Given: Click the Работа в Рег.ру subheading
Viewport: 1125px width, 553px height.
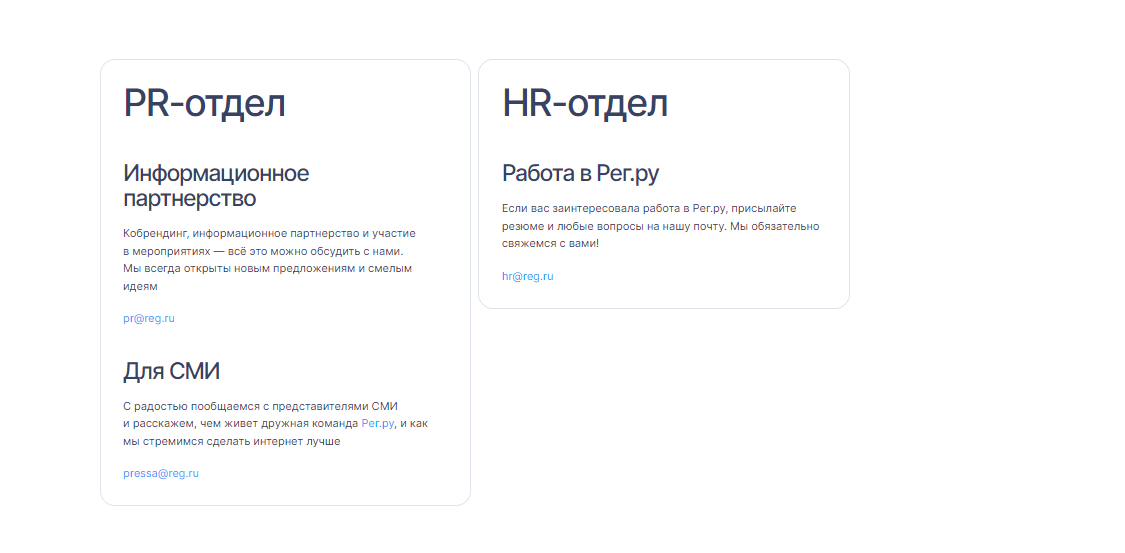Looking at the screenshot, I should (580, 174).
